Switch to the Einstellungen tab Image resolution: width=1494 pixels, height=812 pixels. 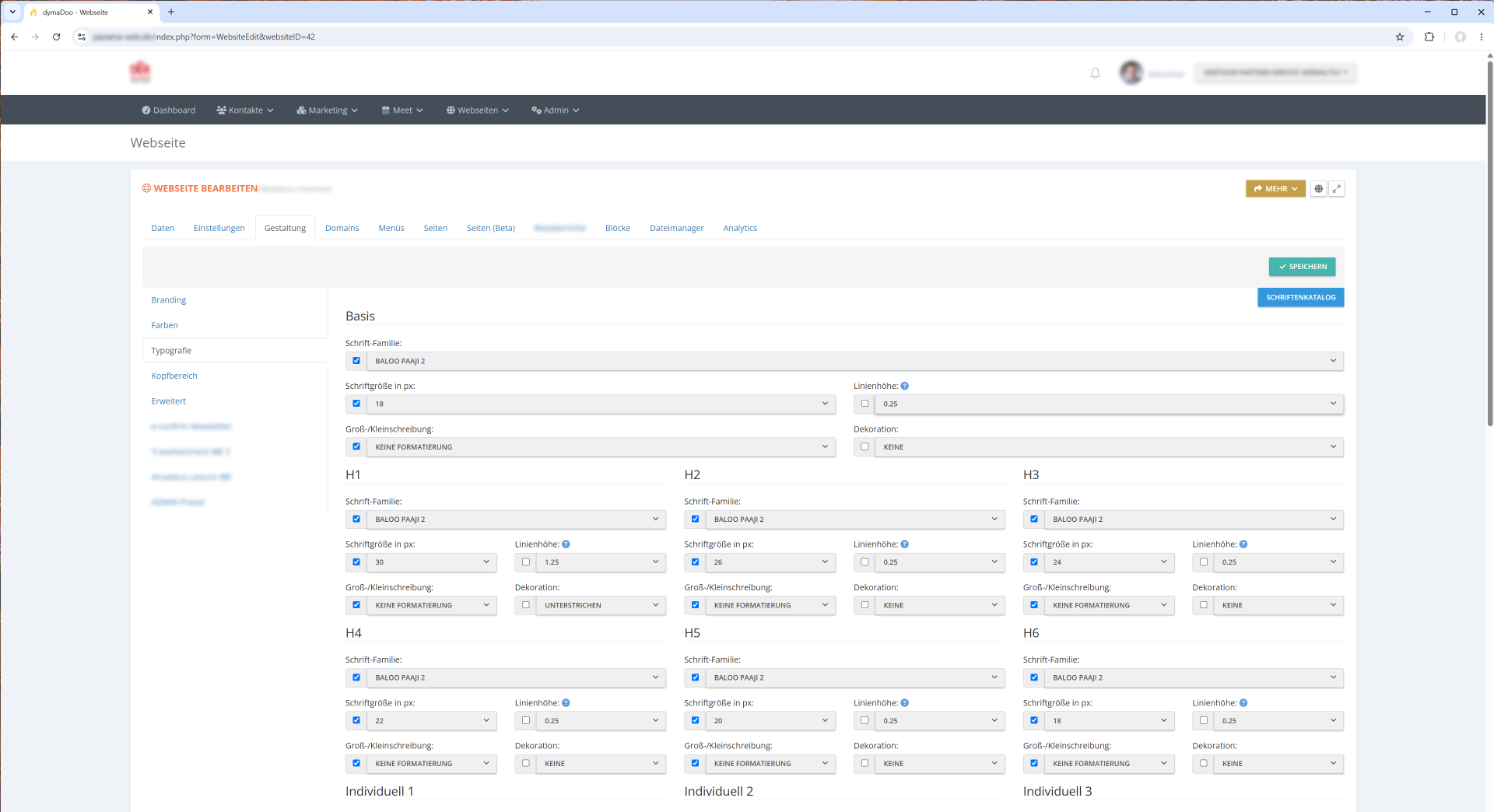[219, 228]
